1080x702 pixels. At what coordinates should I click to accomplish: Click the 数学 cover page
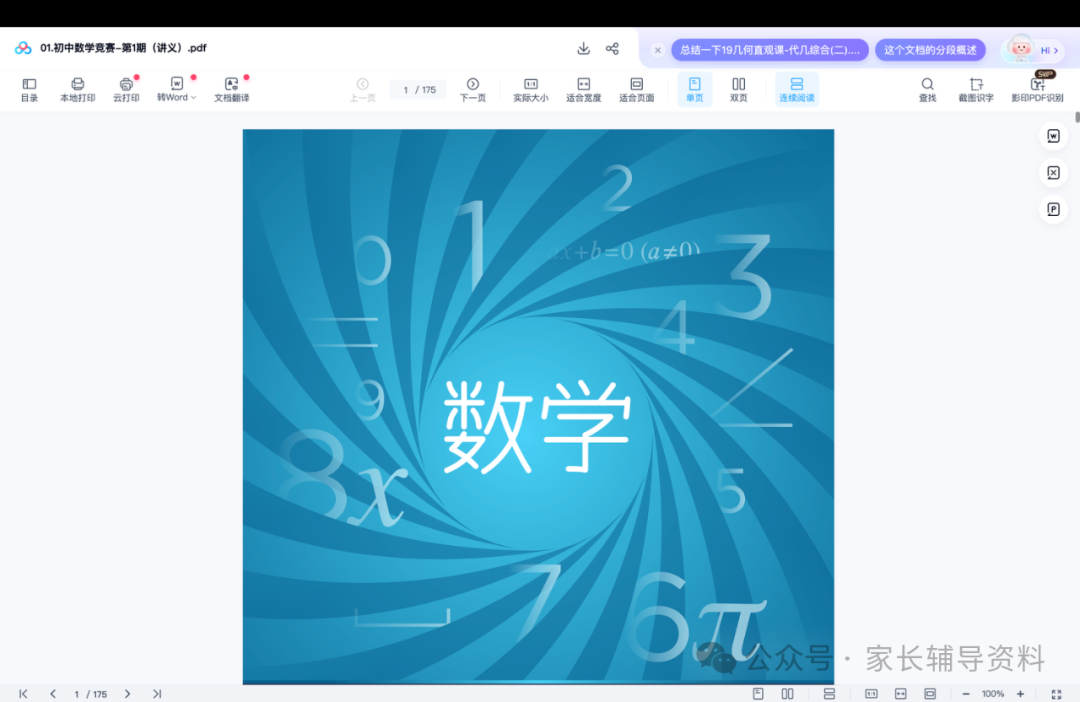coord(538,406)
